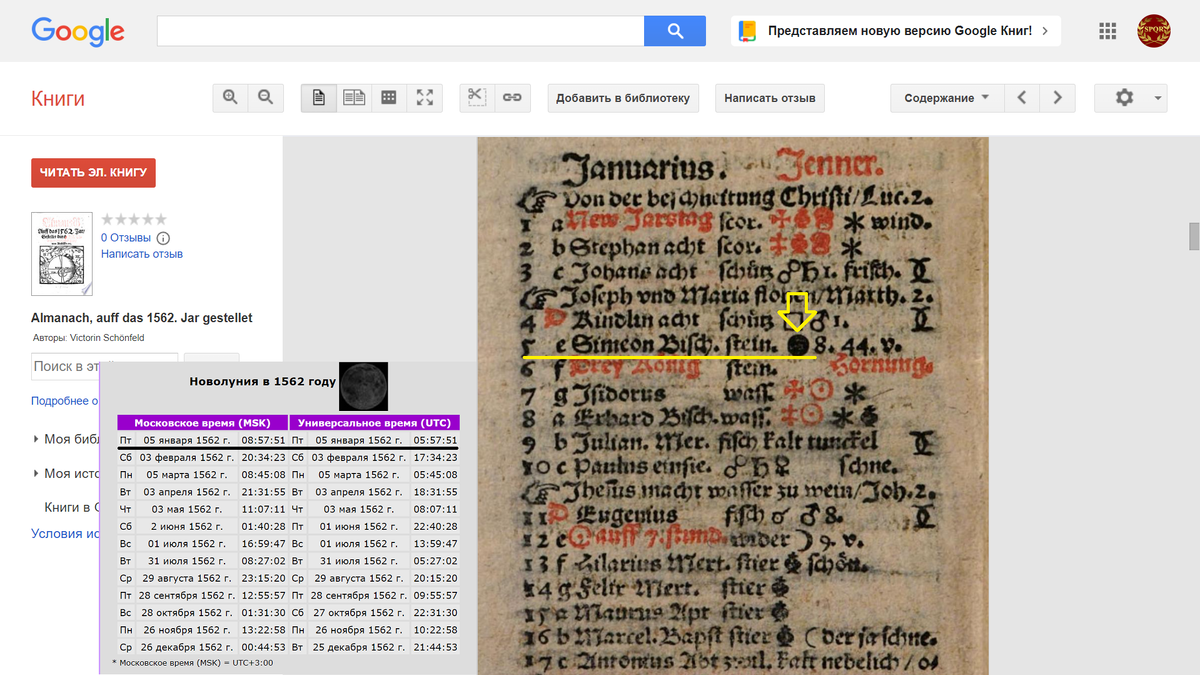Open the new Google Books version banner

click(896, 31)
